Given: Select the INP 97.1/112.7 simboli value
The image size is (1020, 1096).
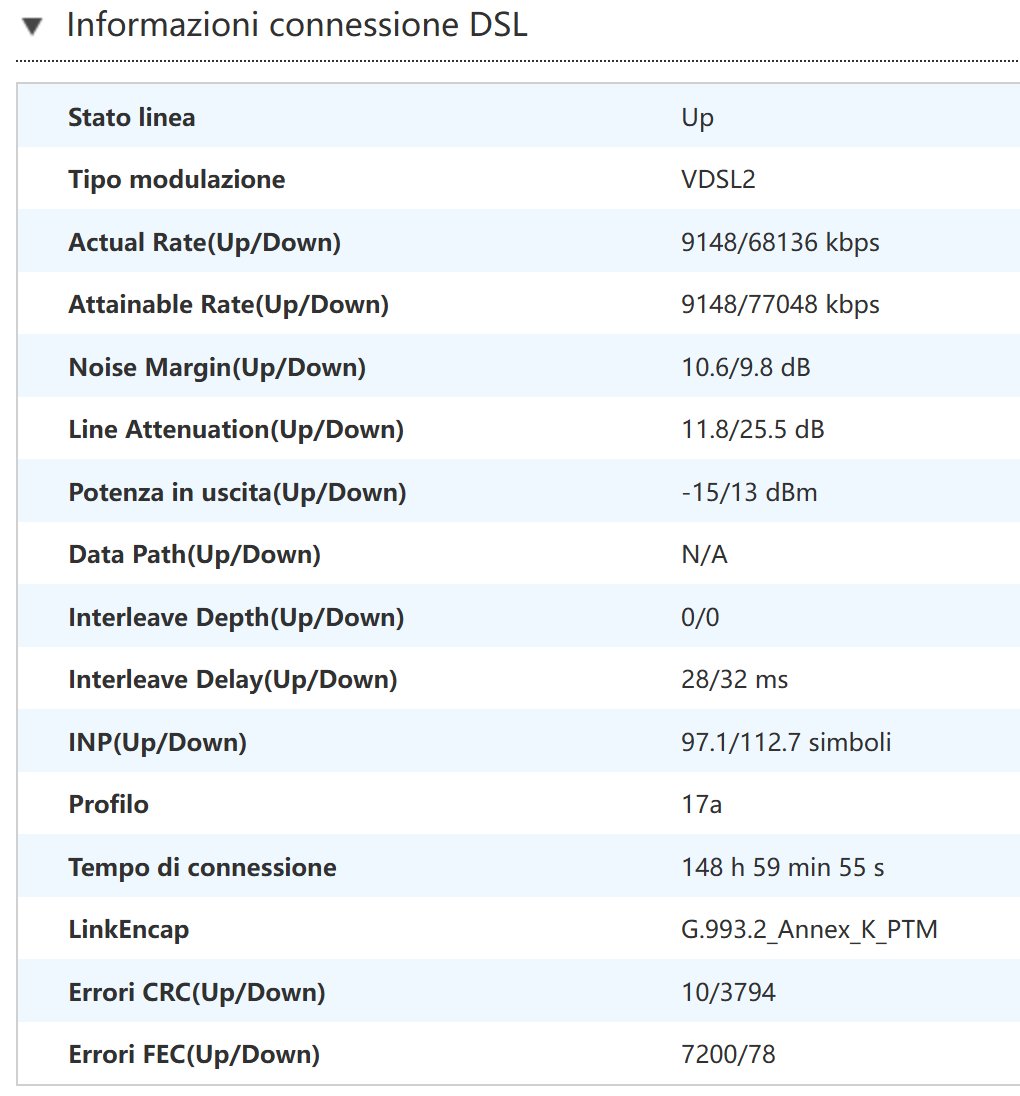Looking at the screenshot, I should pyautogui.click(x=786, y=742).
